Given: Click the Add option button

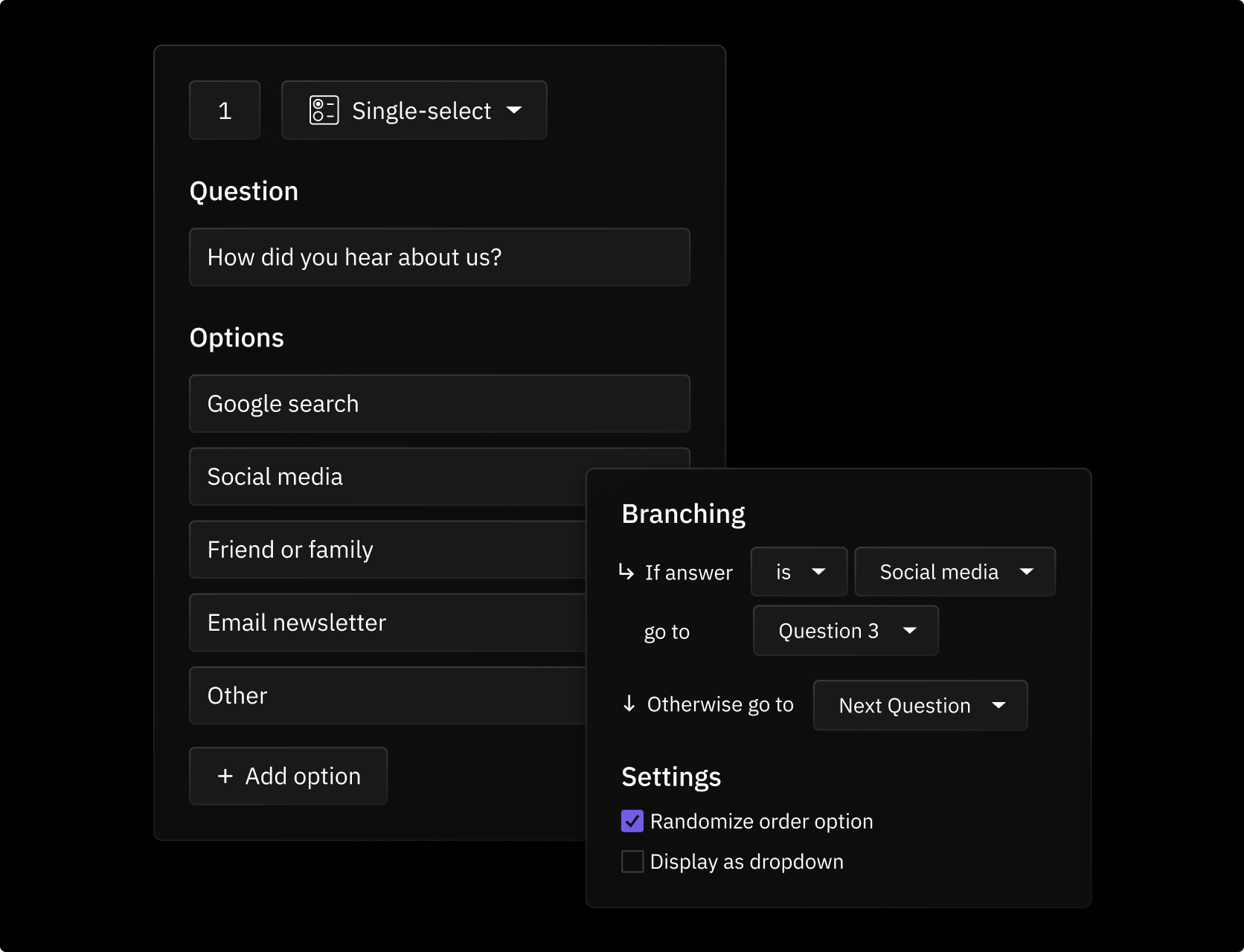Looking at the screenshot, I should tap(289, 776).
